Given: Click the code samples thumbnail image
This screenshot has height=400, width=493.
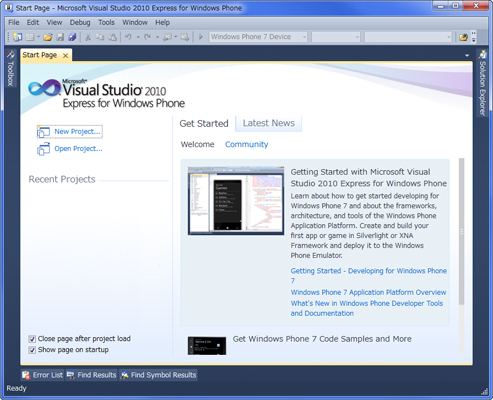Looking at the screenshot, I should click(x=207, y=346).
